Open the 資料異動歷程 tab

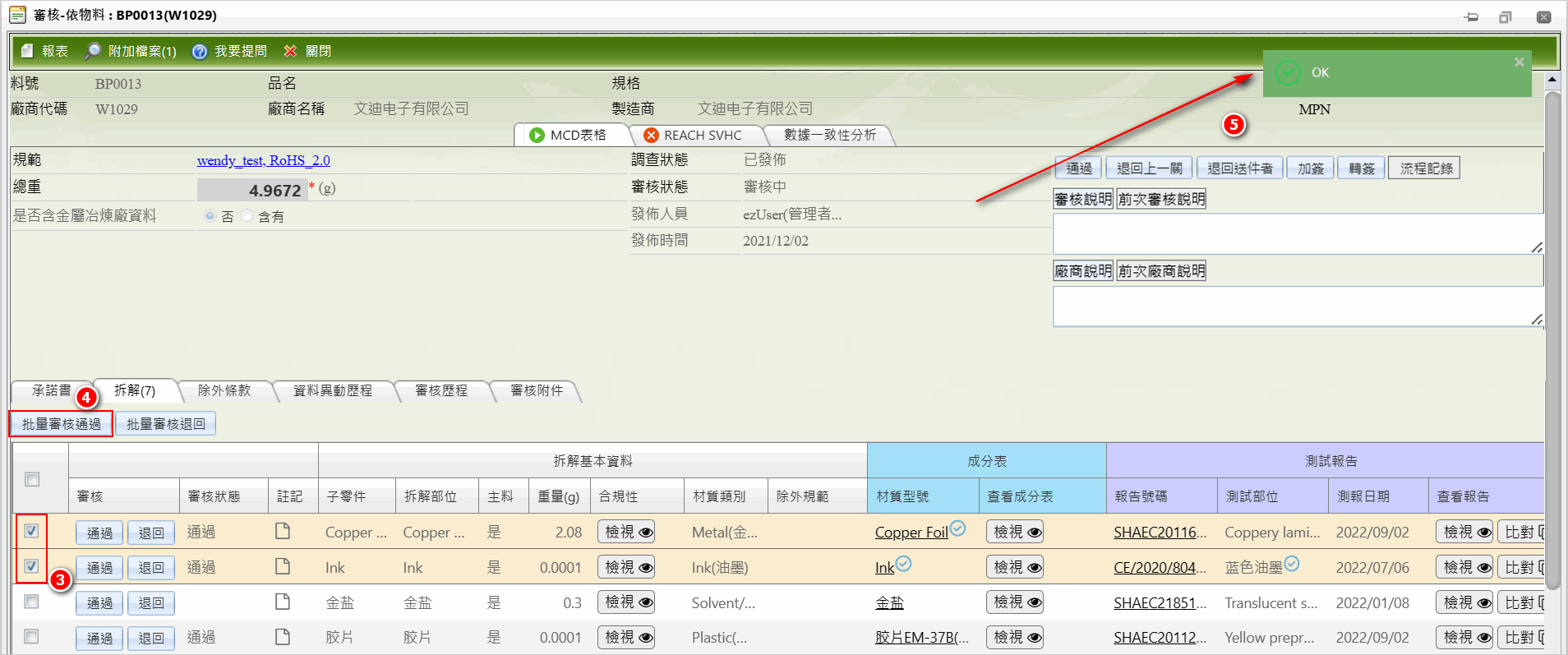[x=332, y=390]
